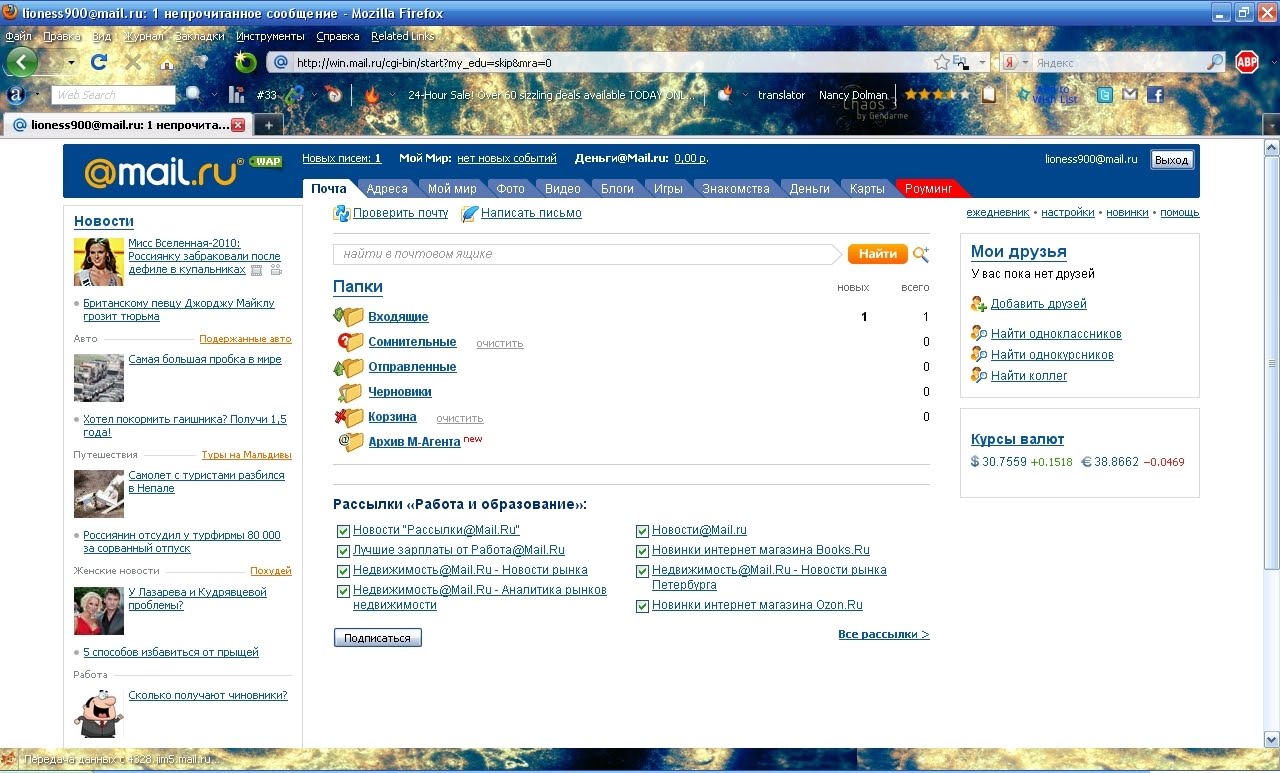Click the Web Search toolbar input

114,95
